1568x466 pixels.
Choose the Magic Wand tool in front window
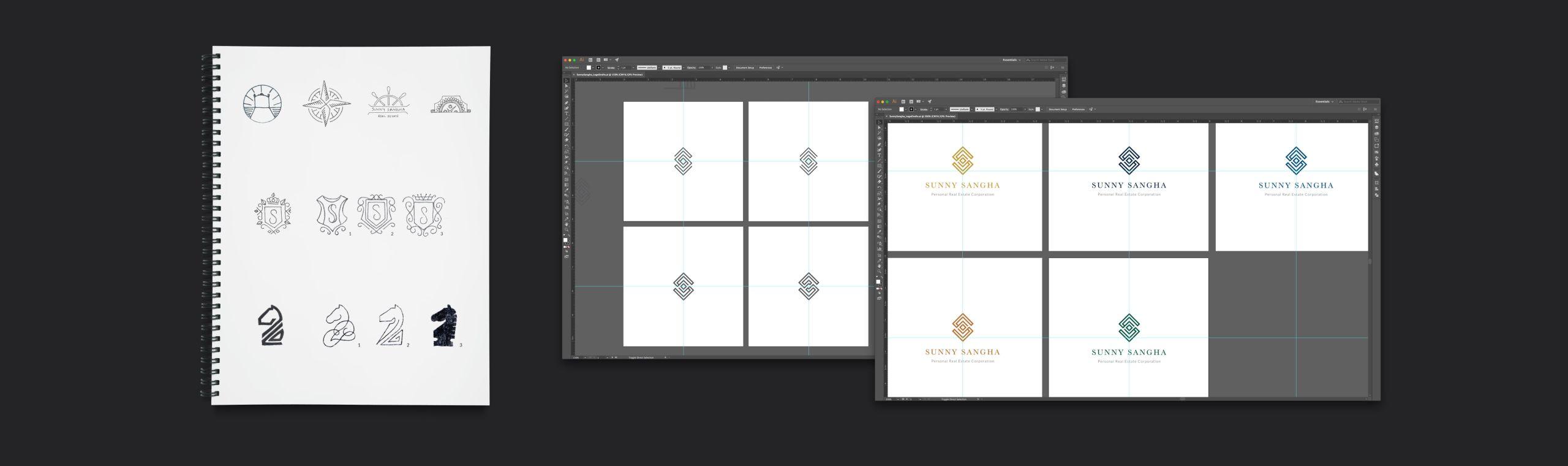[880, 132]
